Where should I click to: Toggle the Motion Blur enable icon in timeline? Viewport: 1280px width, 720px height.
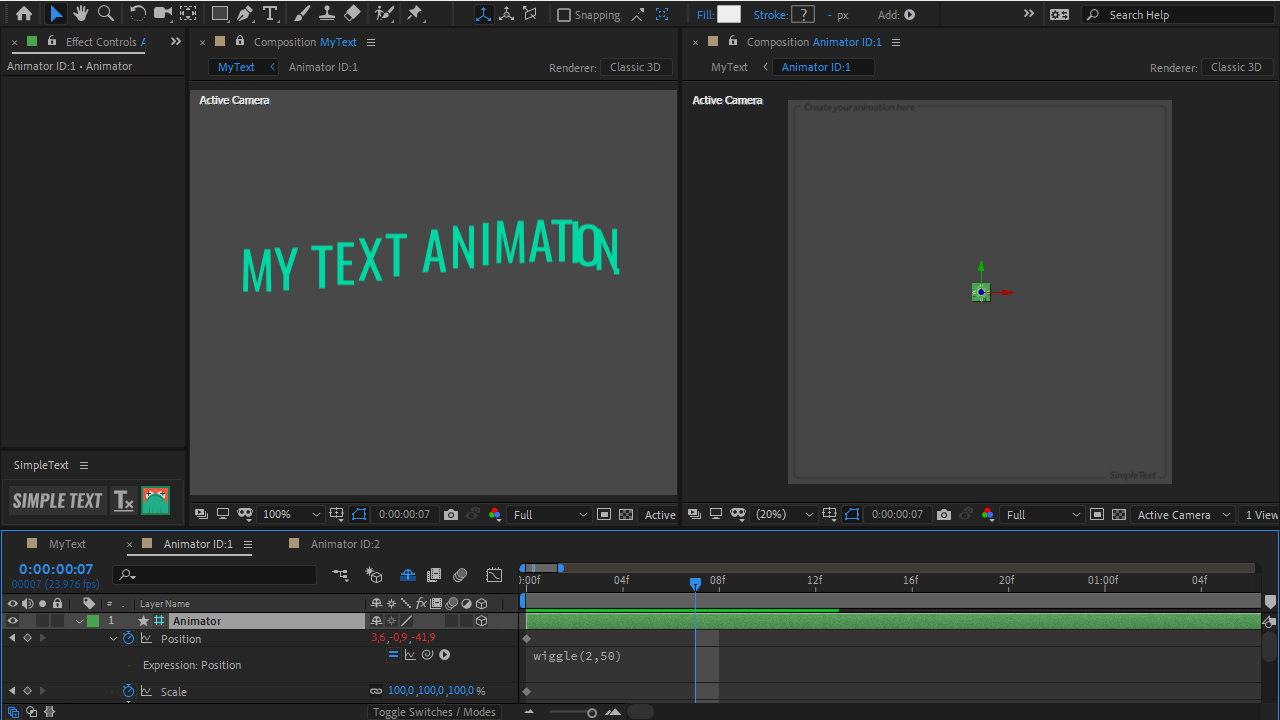[x=460, y=575]
